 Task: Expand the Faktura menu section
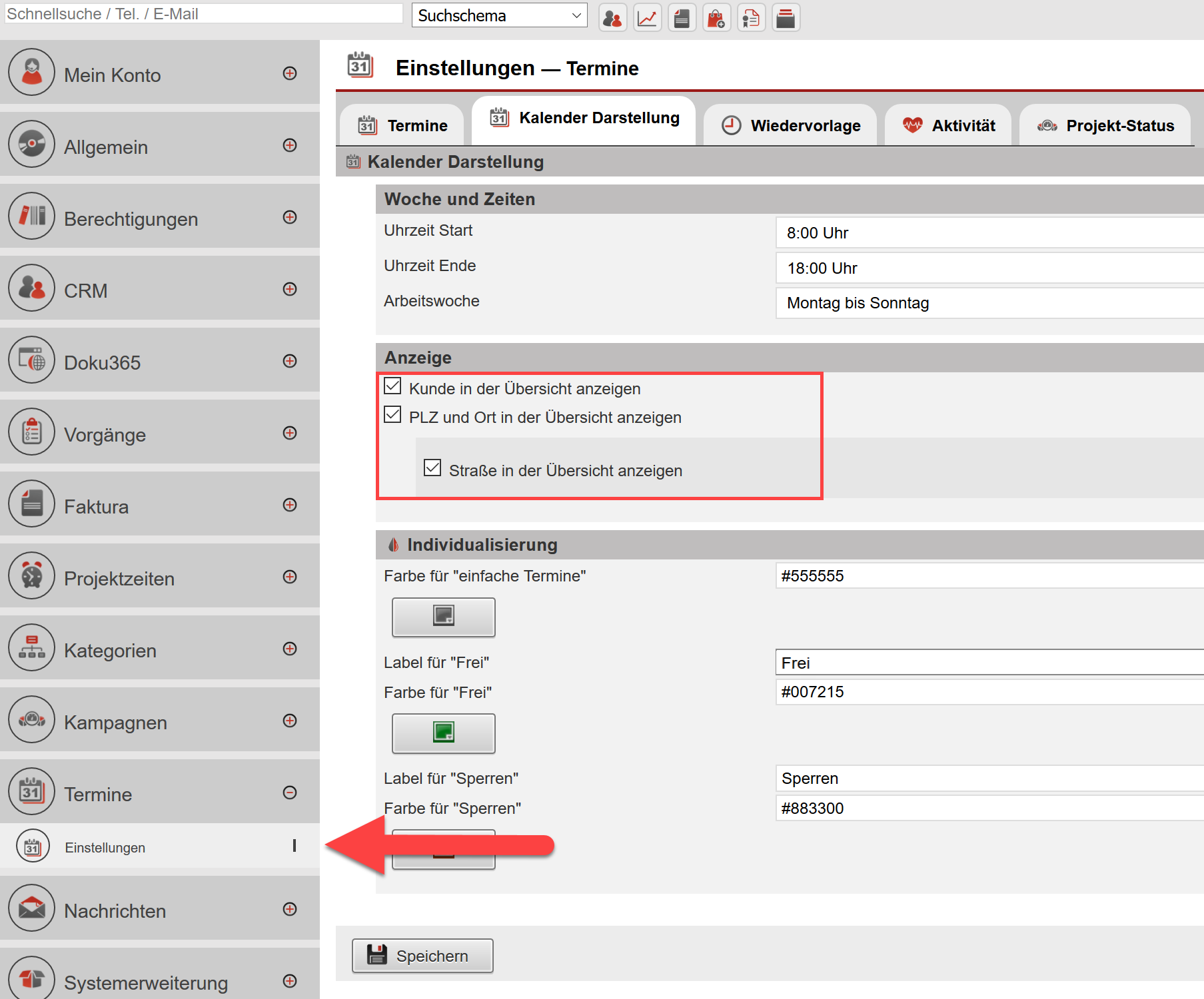(290, 505)
